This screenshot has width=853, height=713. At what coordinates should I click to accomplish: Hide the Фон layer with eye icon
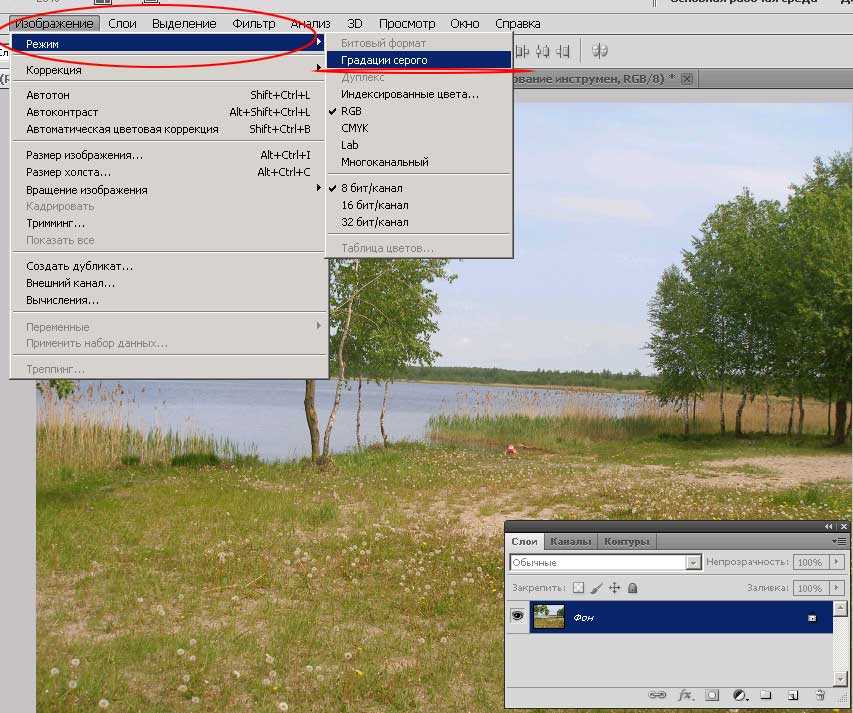(518, 617)
